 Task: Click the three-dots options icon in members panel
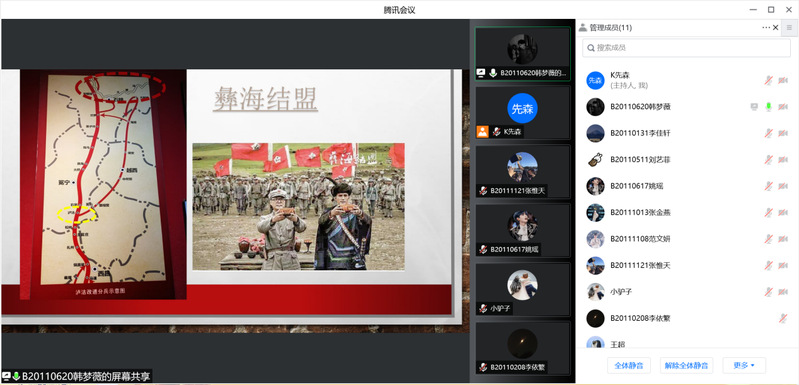(x=766, y=28)
